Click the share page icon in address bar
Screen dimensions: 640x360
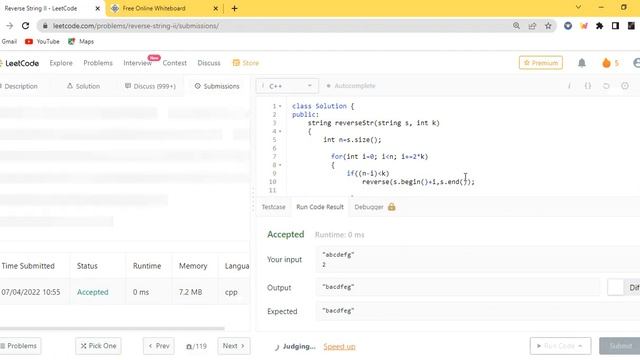pos(532,26)
